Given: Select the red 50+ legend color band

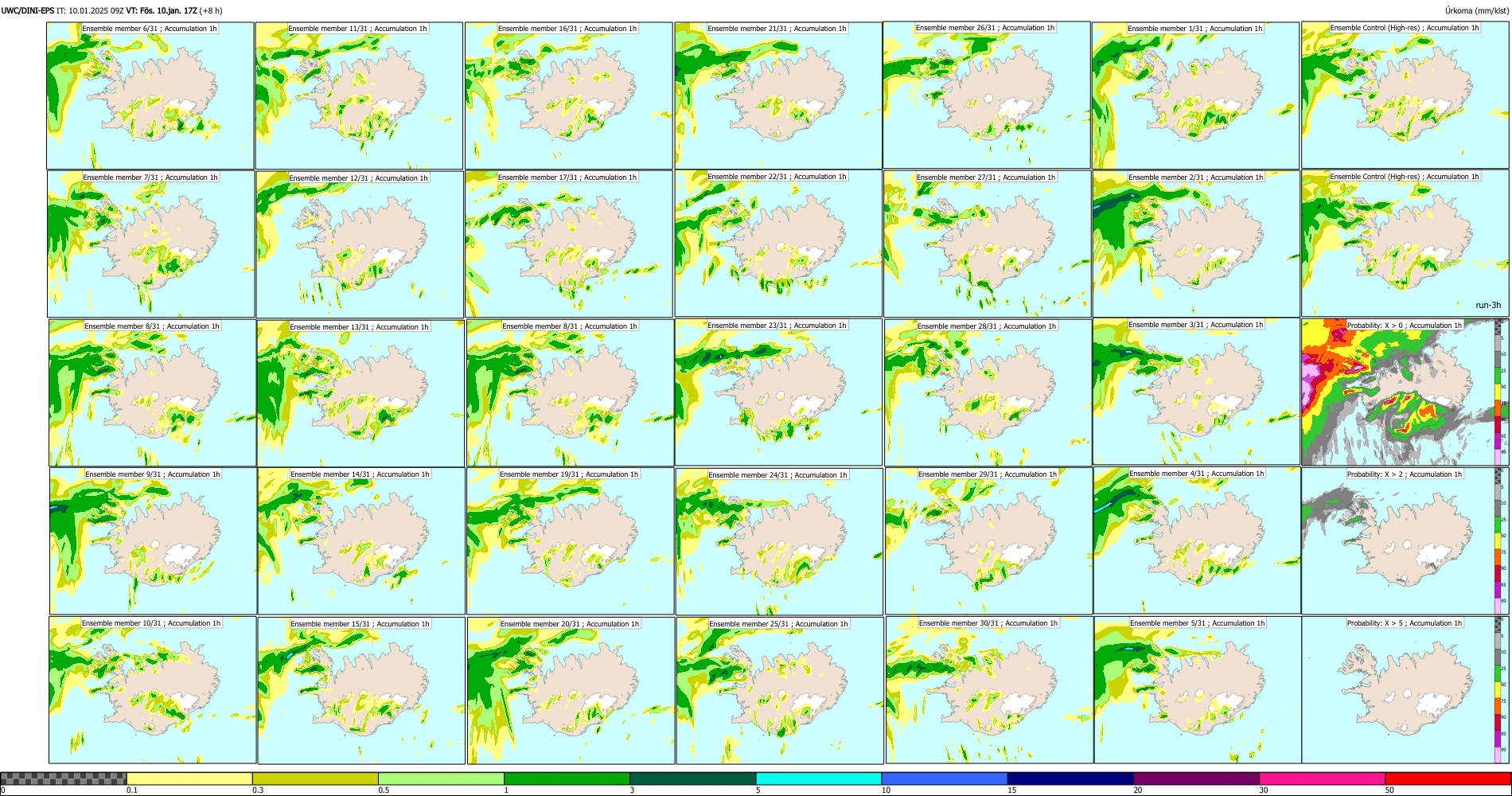Looking at the screenshot, I should [1448, 778].
